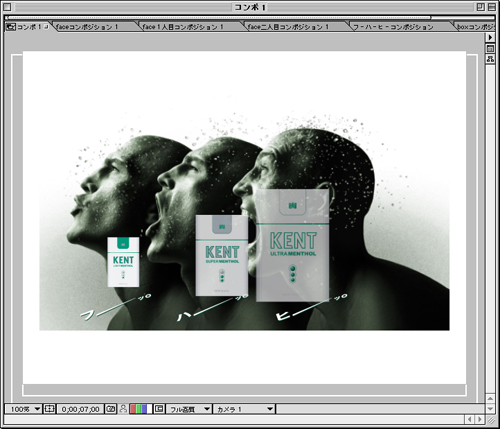Open the フル画質 resolution dropdown
Screen dimensions: 500x429
(x=189, y=409)
